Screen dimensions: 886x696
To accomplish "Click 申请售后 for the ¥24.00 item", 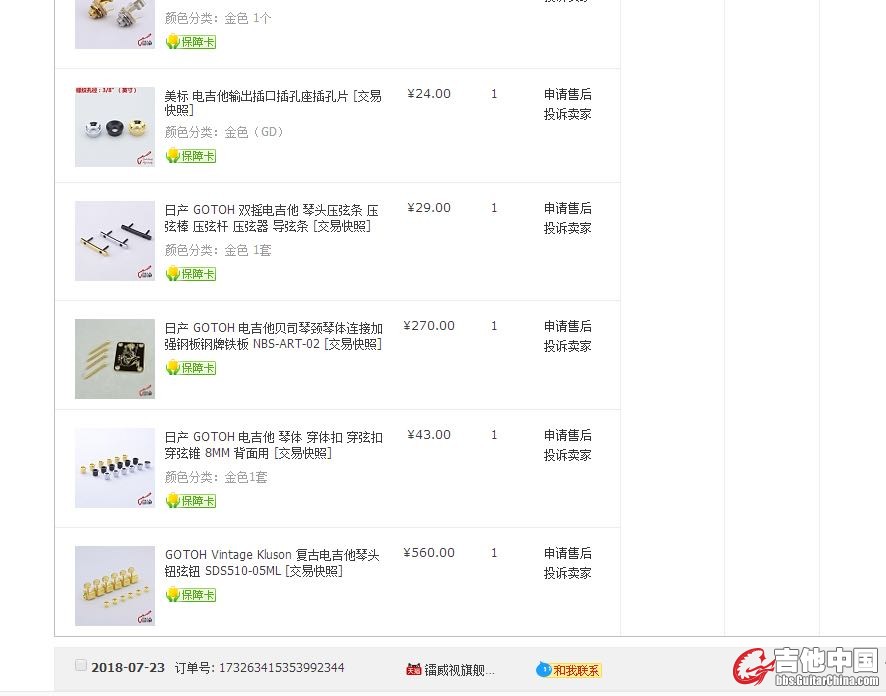I will pyautogui.click(x=567, y=94).
